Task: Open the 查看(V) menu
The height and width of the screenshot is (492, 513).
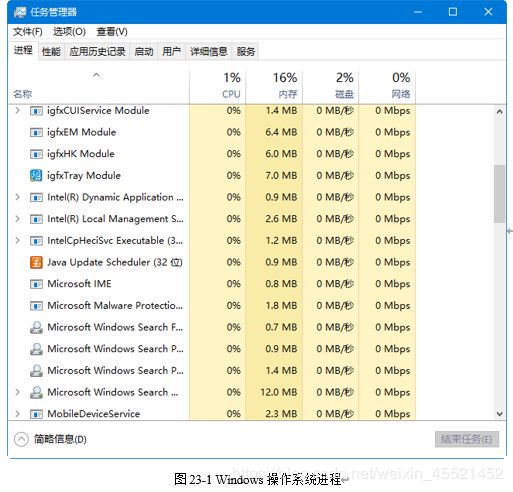Action: click(x=112, y=32)
